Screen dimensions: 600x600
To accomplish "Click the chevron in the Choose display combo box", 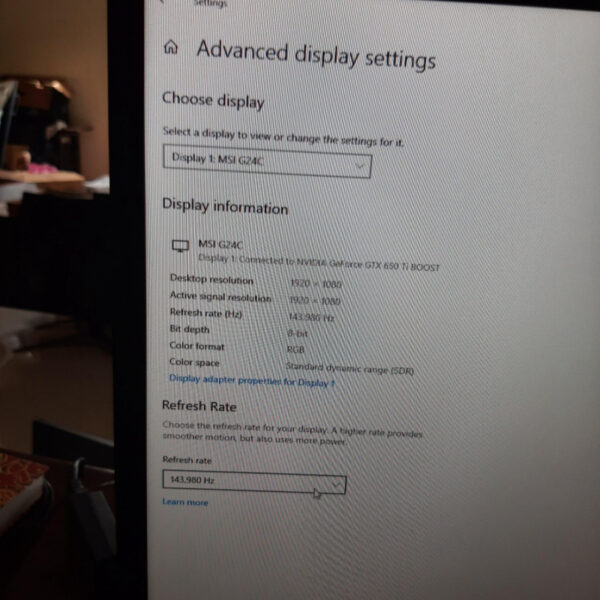I will 359,166.
